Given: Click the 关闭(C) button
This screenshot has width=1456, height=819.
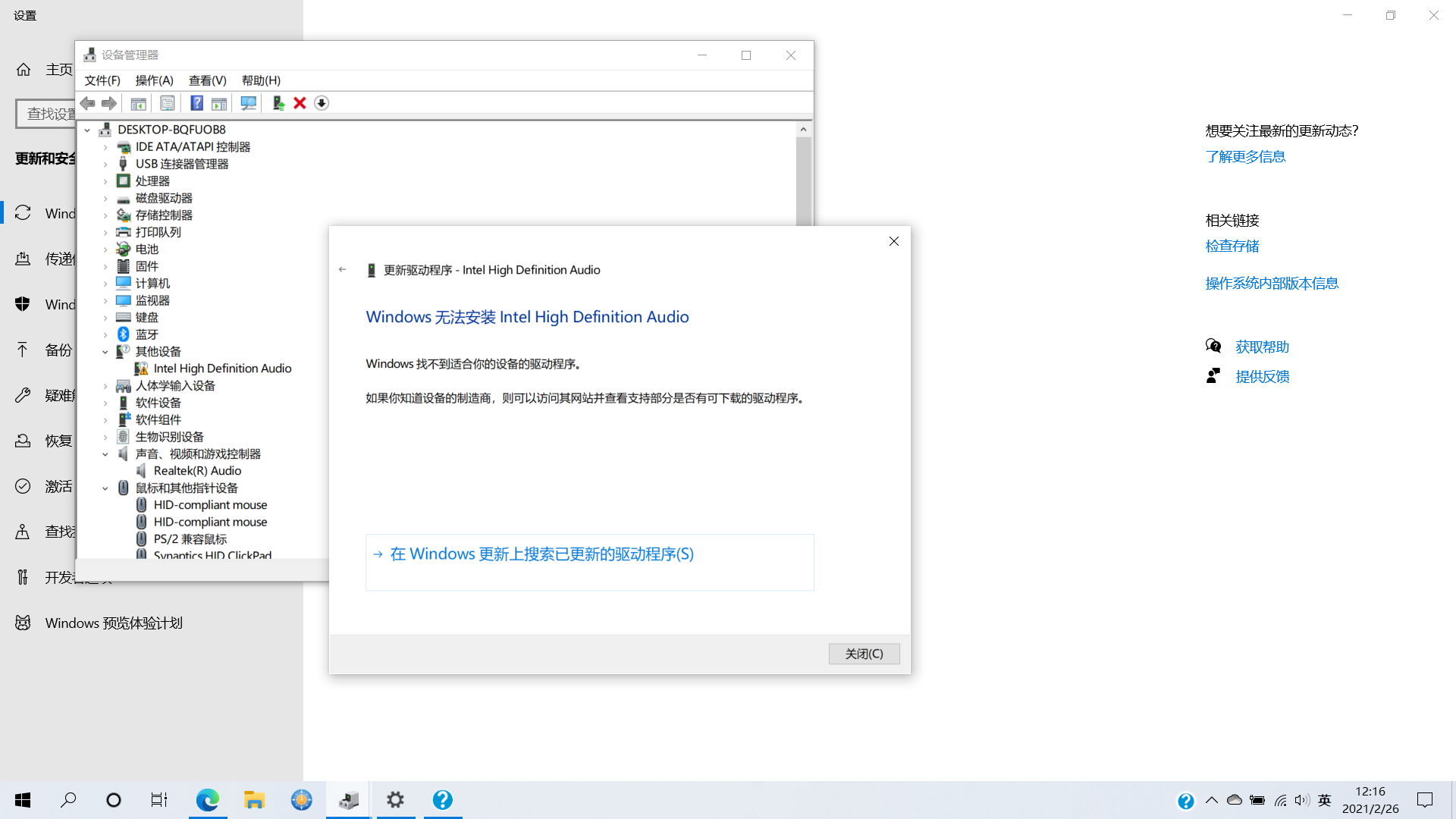Looking at the screenshot, I should [864, 654].
